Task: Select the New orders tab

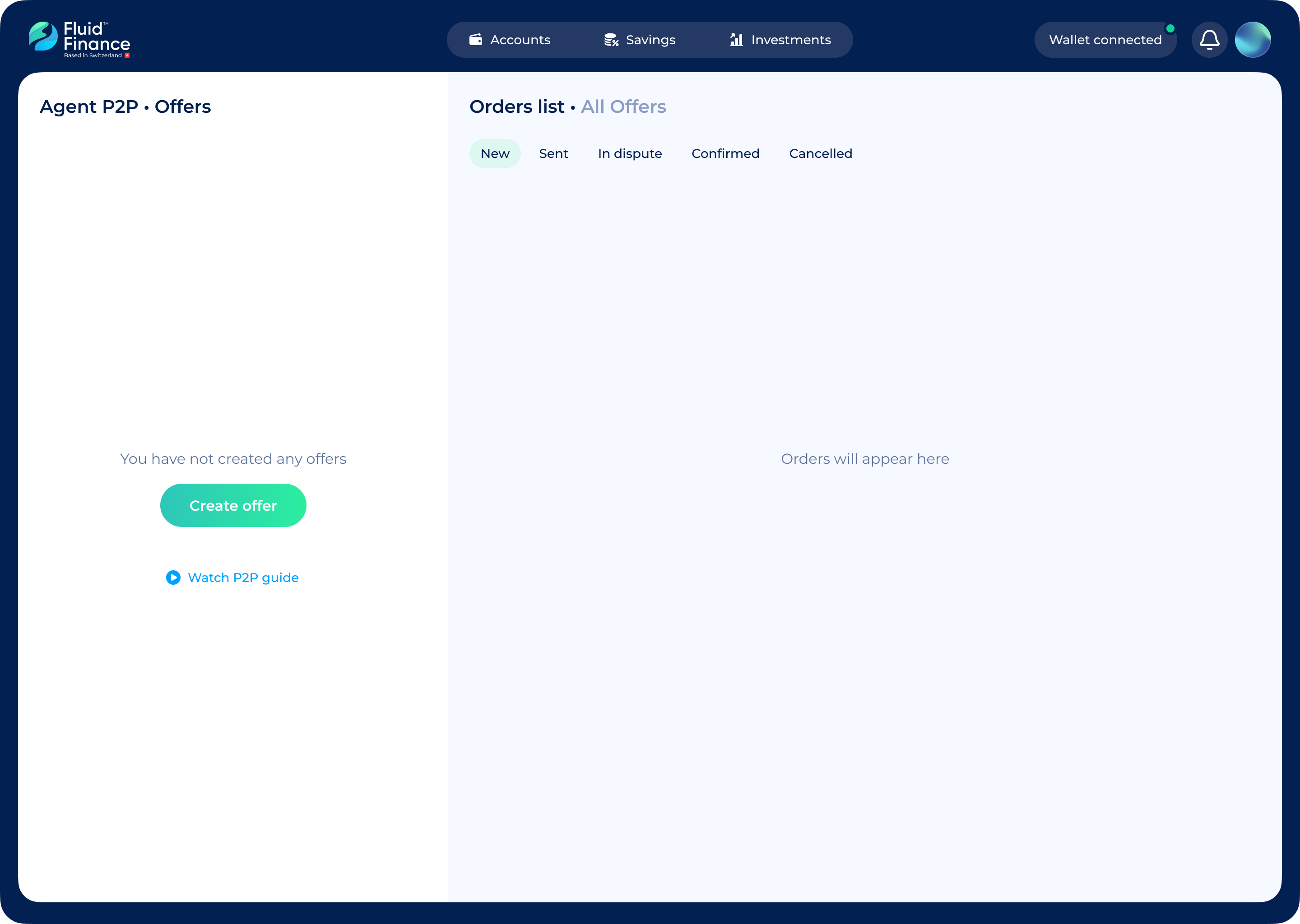Action: (495, 153)
